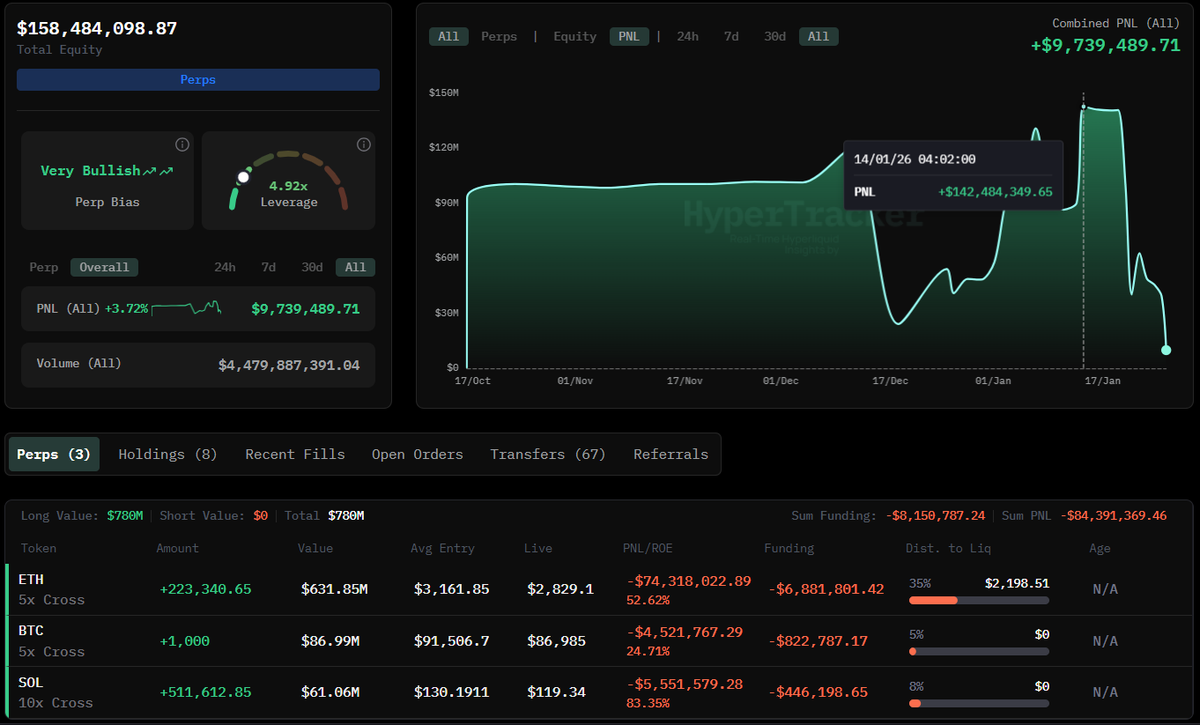Toggle the Overall view in summary panel

coord(104,267)
